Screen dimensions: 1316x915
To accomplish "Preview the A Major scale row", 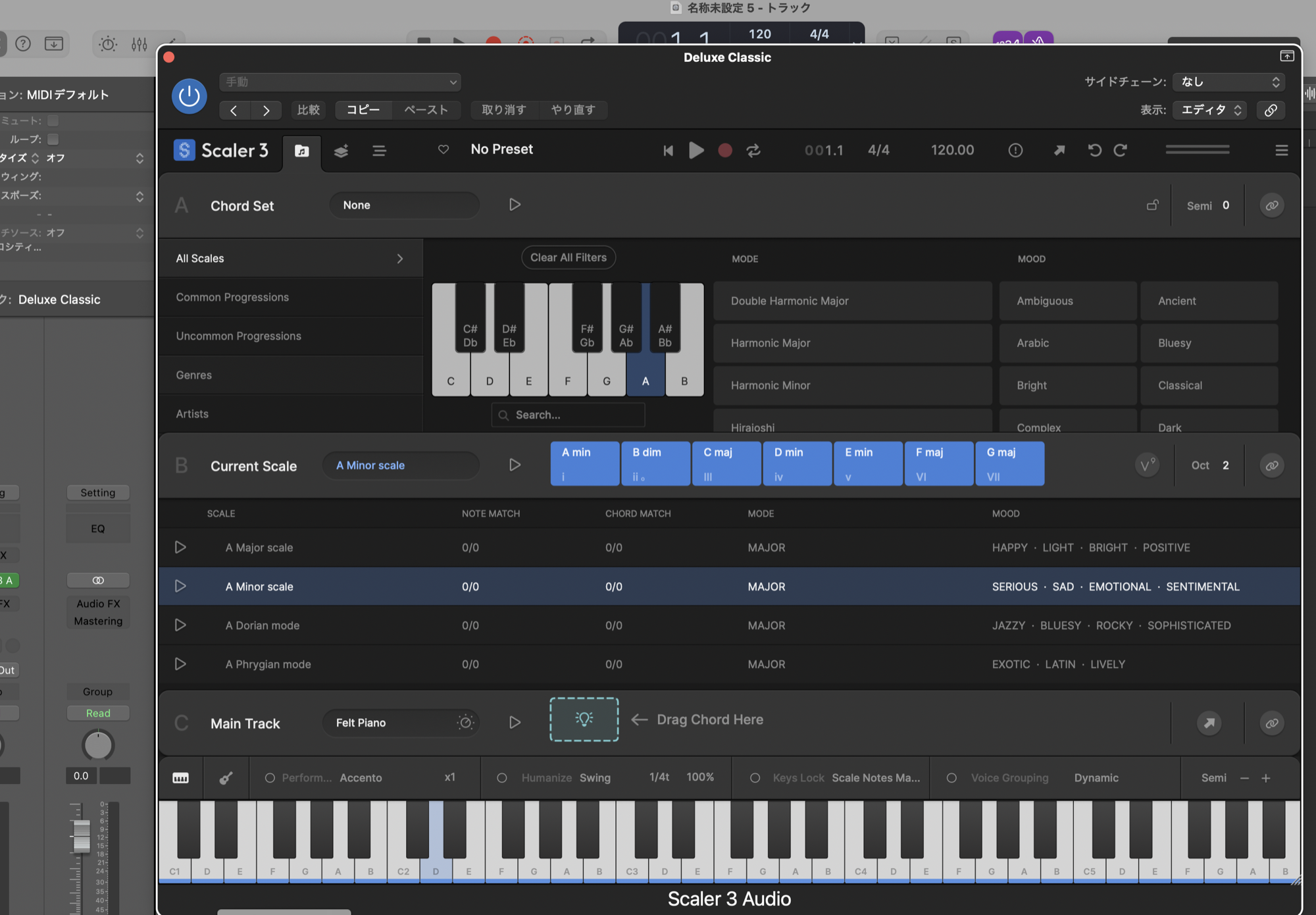I will (180, 547).
